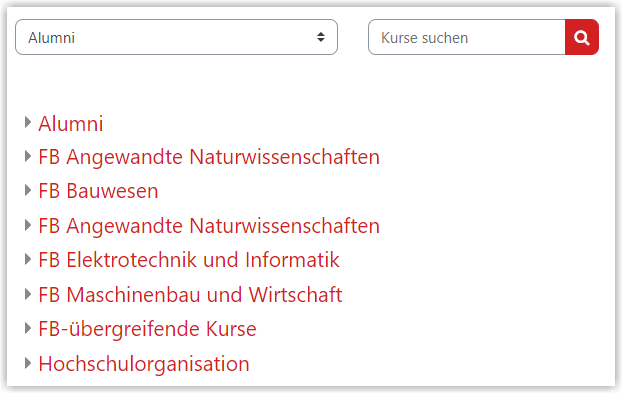Open Angewandte Naturwissenschaften link directly under FB Bauwesen

[209, 226]
